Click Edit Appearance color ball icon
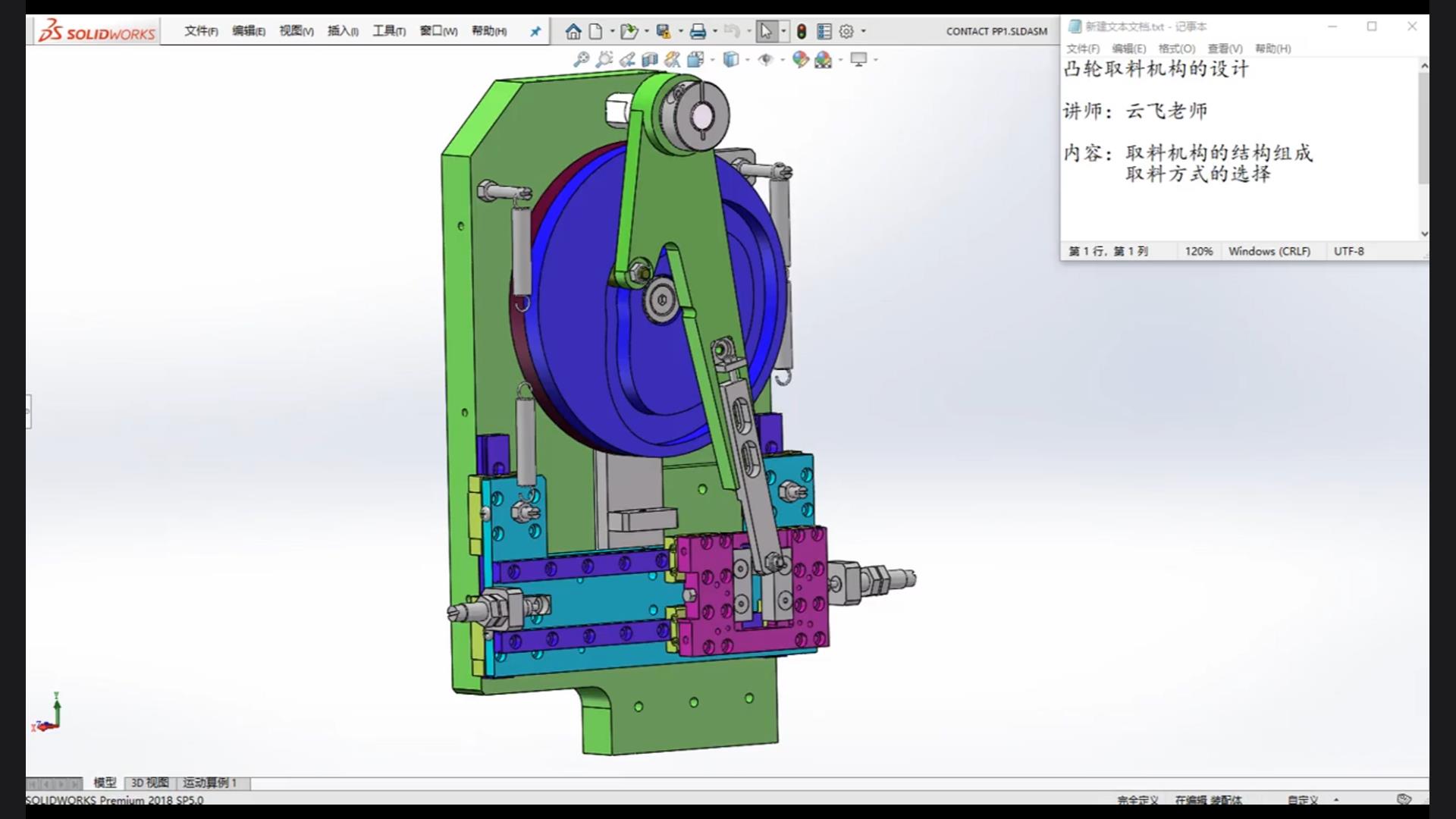 point(800,59)
